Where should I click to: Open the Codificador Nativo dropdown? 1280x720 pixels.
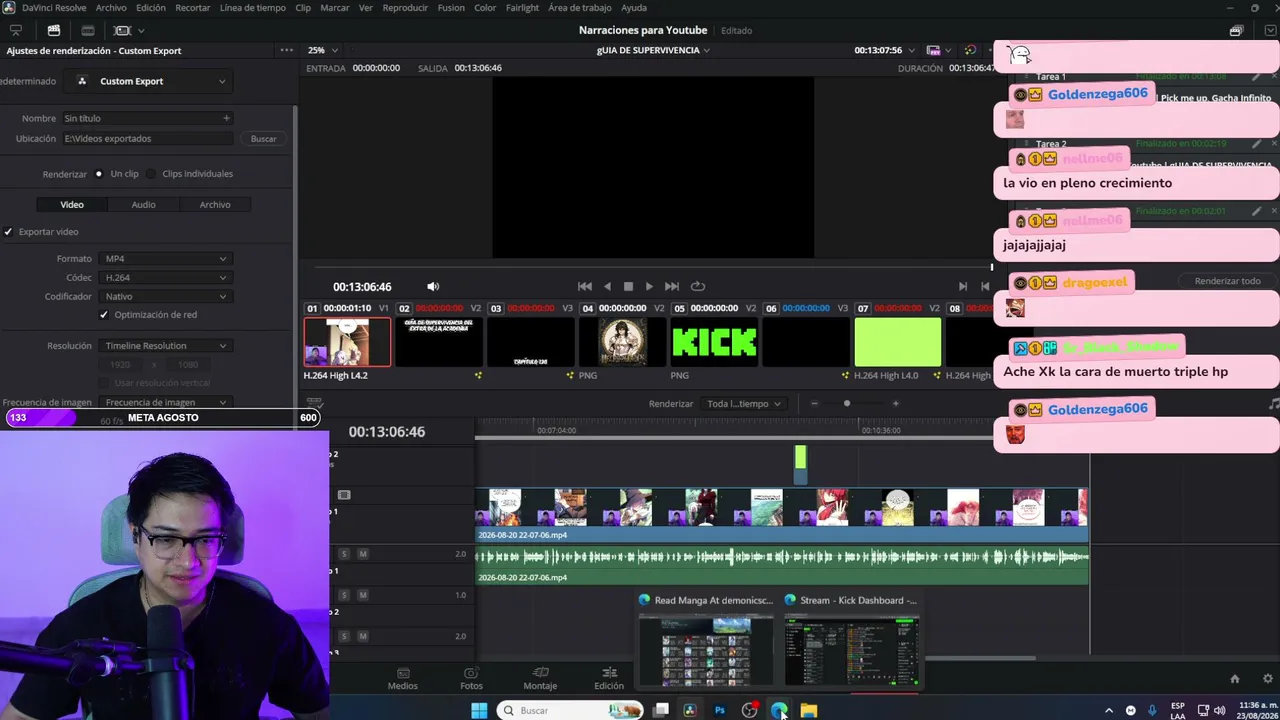tap(166, 297)
